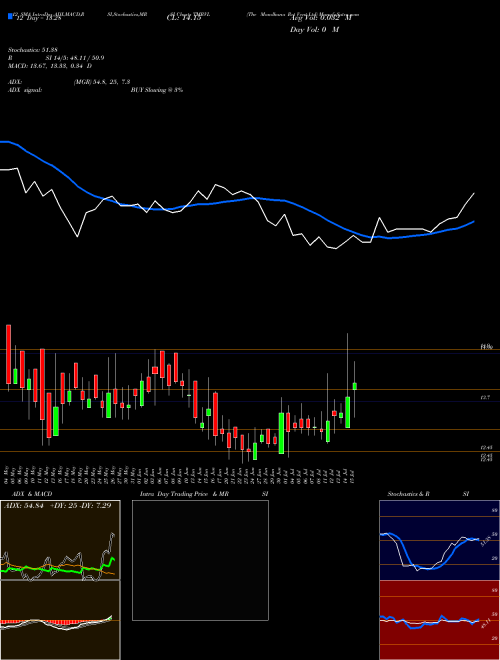The height and width of the screenshot is (660, 500).
Task: Click the 'Intra Day Trading Price & MR' title
Action: click(x=185, y=494)
